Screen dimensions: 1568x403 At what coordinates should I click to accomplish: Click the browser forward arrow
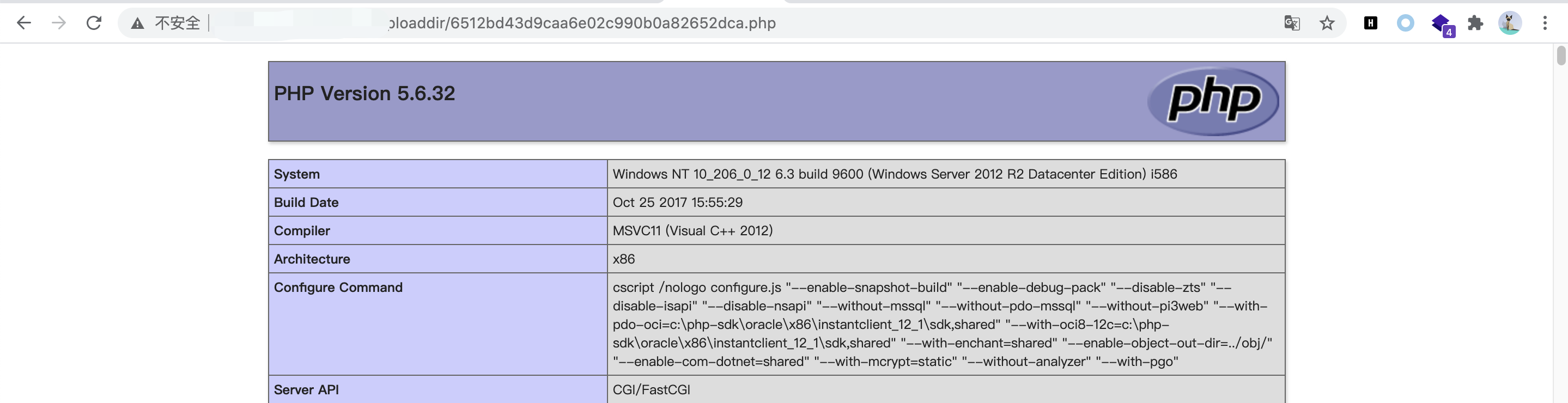pyautogui.click(x=59, y=23)
